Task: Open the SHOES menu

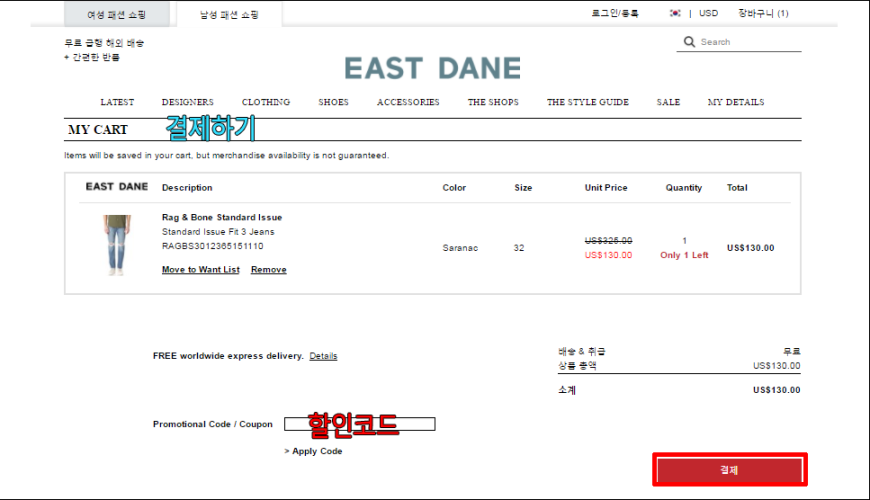Action: (333, 102)
